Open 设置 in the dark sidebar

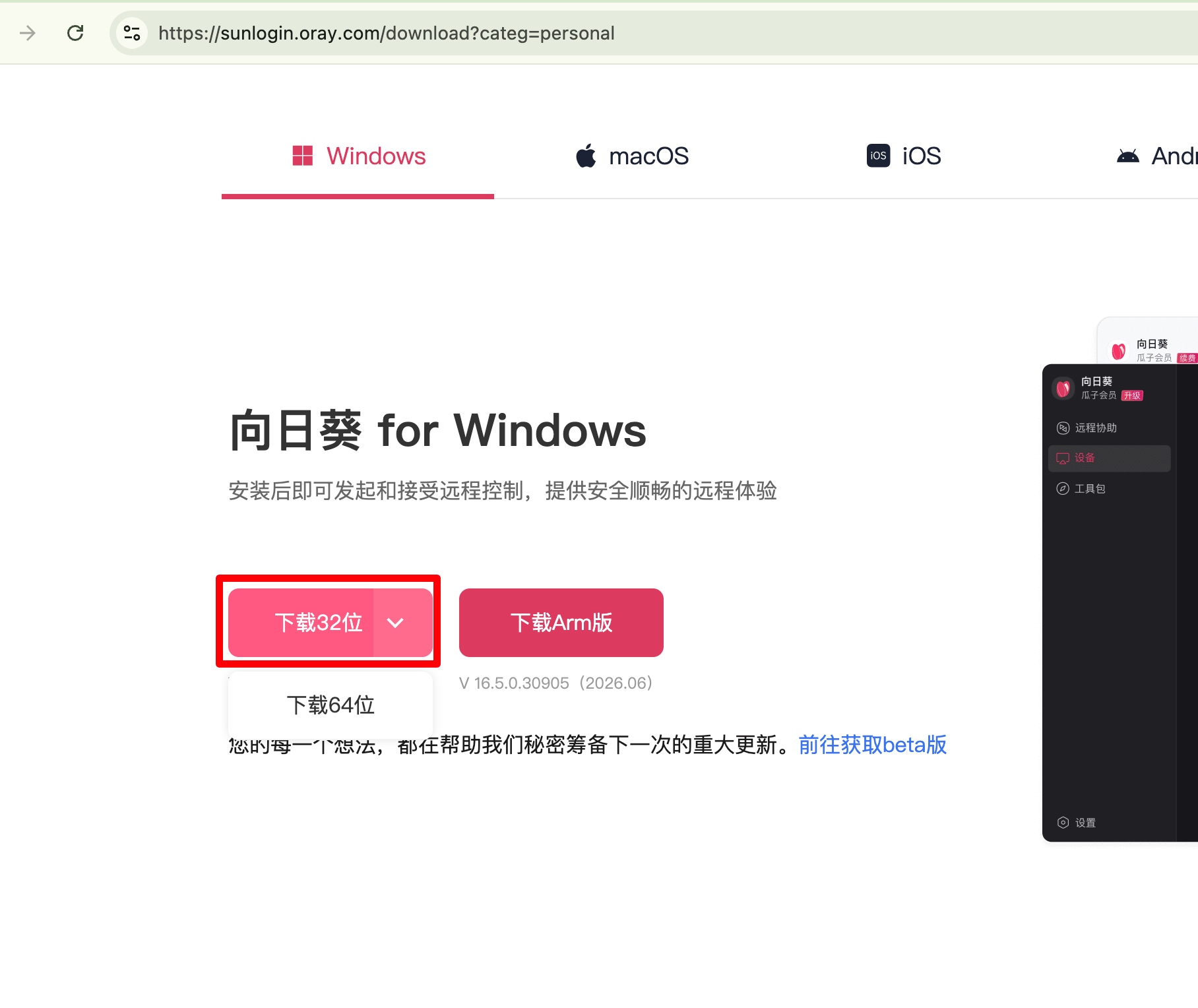(x=1077, y=823)
